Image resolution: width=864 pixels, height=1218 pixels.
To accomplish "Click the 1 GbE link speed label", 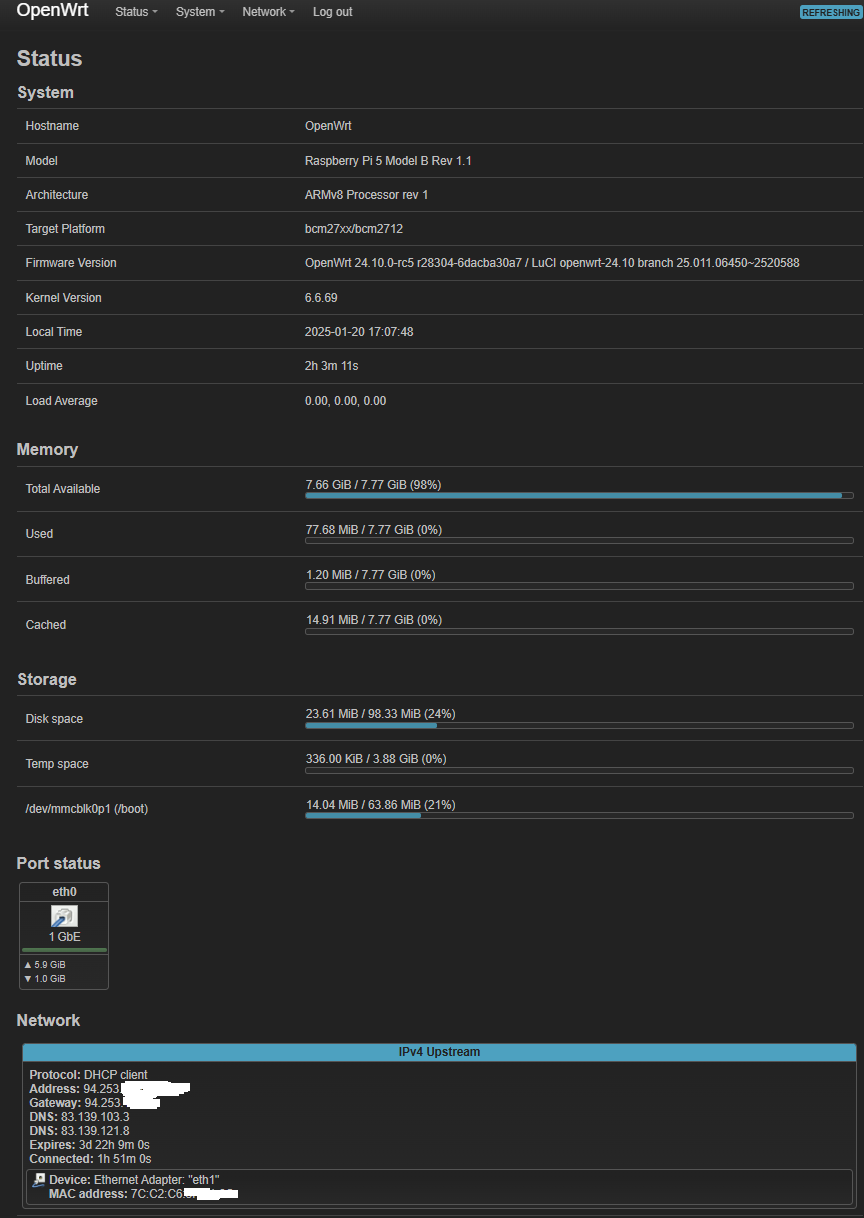I will click(64, 937).
